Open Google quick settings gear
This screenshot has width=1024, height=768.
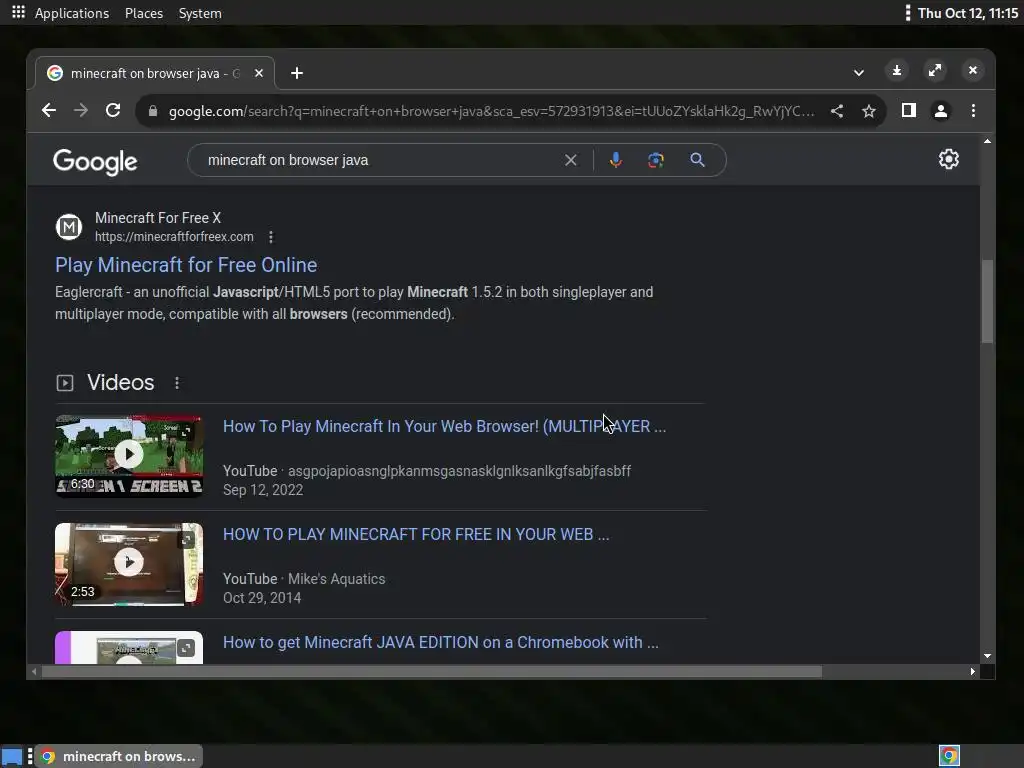pos(948,159)
